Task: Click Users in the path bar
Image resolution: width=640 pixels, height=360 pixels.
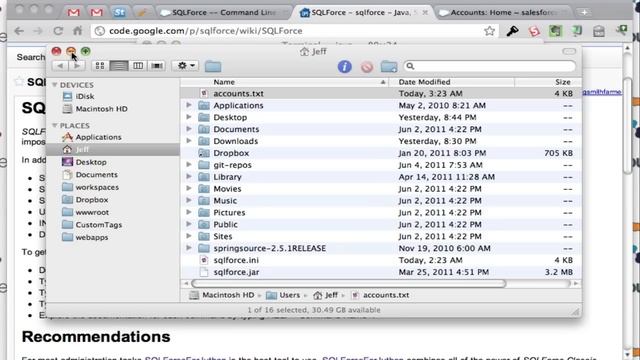Action: click(283, 295)
